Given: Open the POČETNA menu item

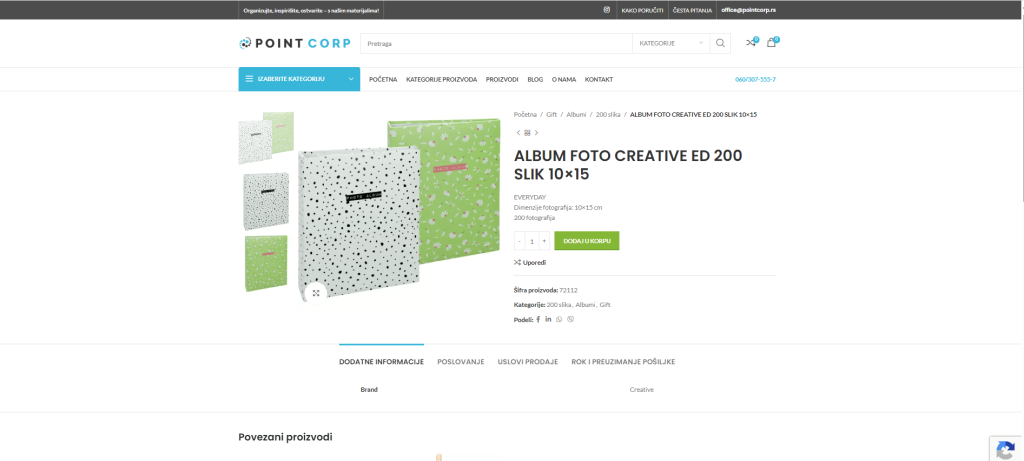Looking at the screenshot, I should point(383,79).
